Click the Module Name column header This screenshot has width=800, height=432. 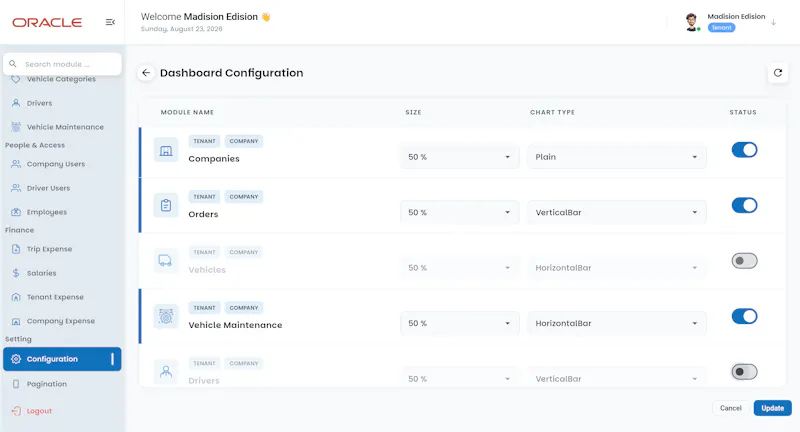(x=187, y=112)
